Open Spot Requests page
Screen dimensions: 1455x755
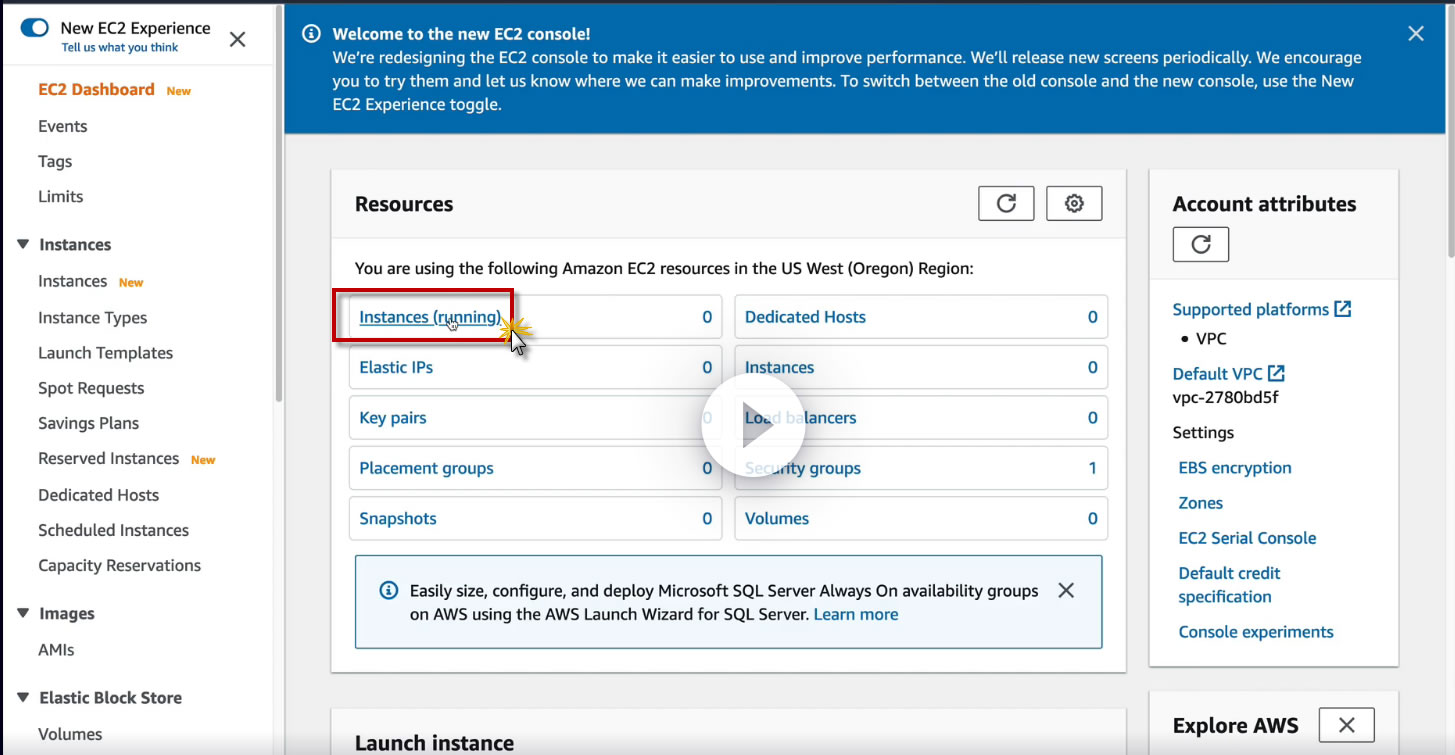click(x=91, y=388)
